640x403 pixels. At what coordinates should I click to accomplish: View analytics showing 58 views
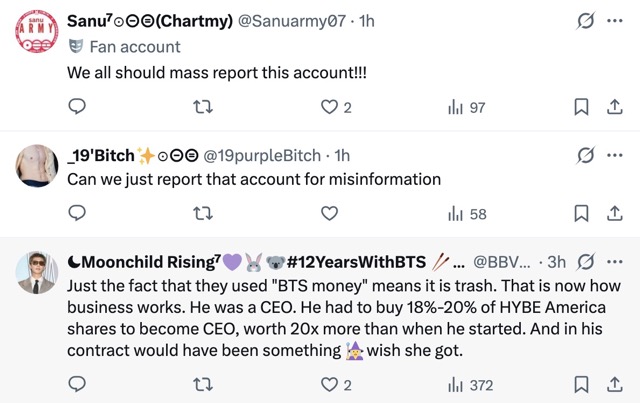tap(466, 213)
